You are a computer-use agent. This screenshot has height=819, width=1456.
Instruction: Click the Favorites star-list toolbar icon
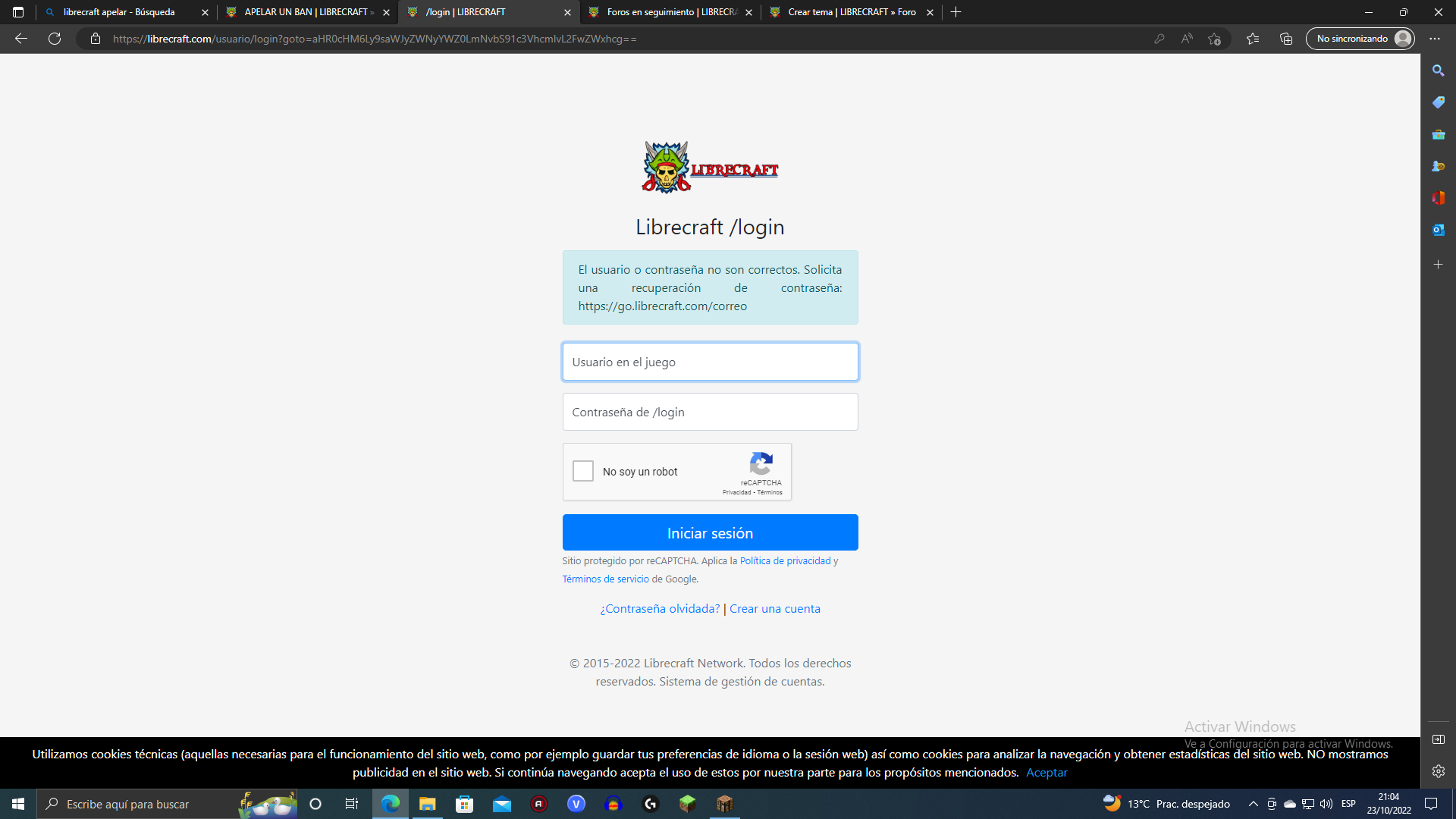[x=1252, y=39]
